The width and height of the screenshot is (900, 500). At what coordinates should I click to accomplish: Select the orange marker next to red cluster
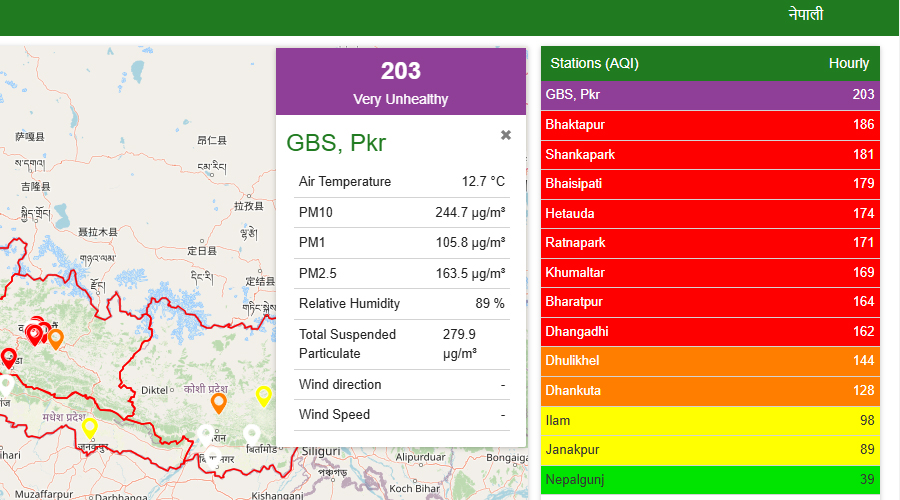56,338
